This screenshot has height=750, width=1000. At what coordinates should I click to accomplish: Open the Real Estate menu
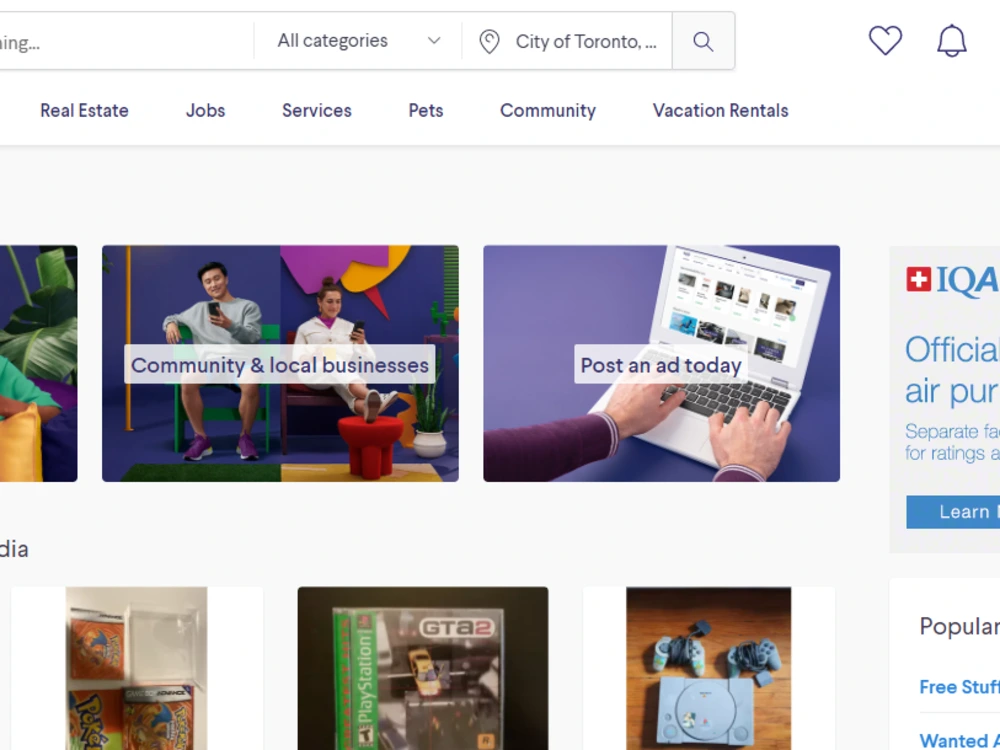[84, 110]
